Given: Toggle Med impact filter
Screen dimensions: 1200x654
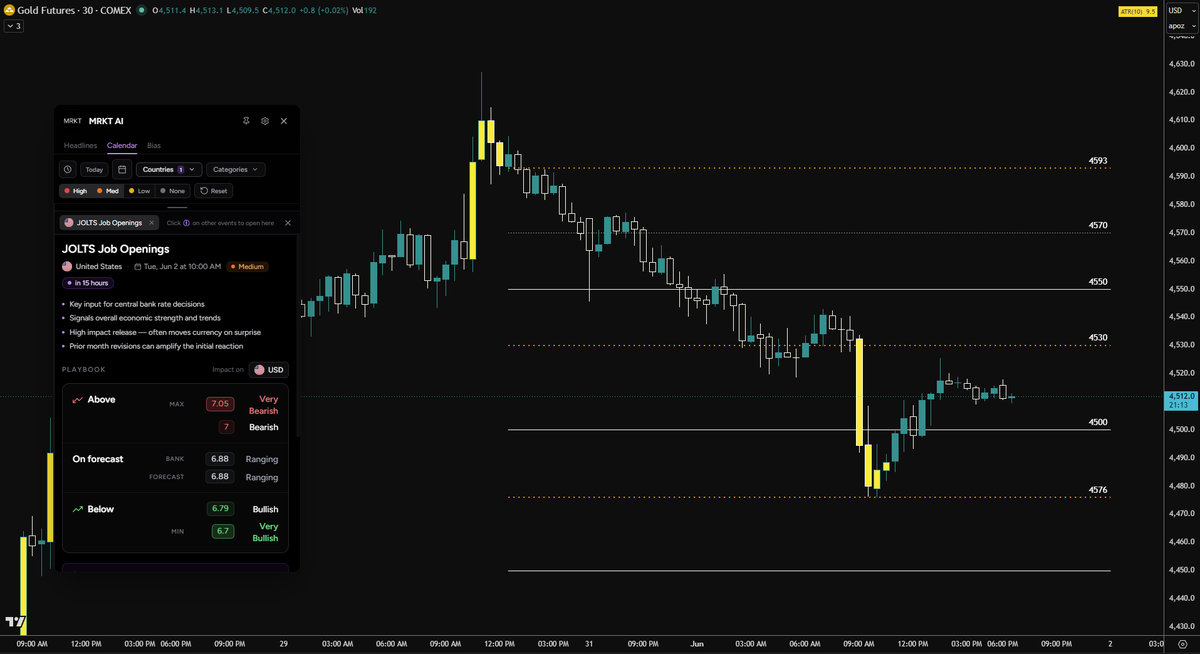Looking at the screenshot, I should tap(107, 190).
